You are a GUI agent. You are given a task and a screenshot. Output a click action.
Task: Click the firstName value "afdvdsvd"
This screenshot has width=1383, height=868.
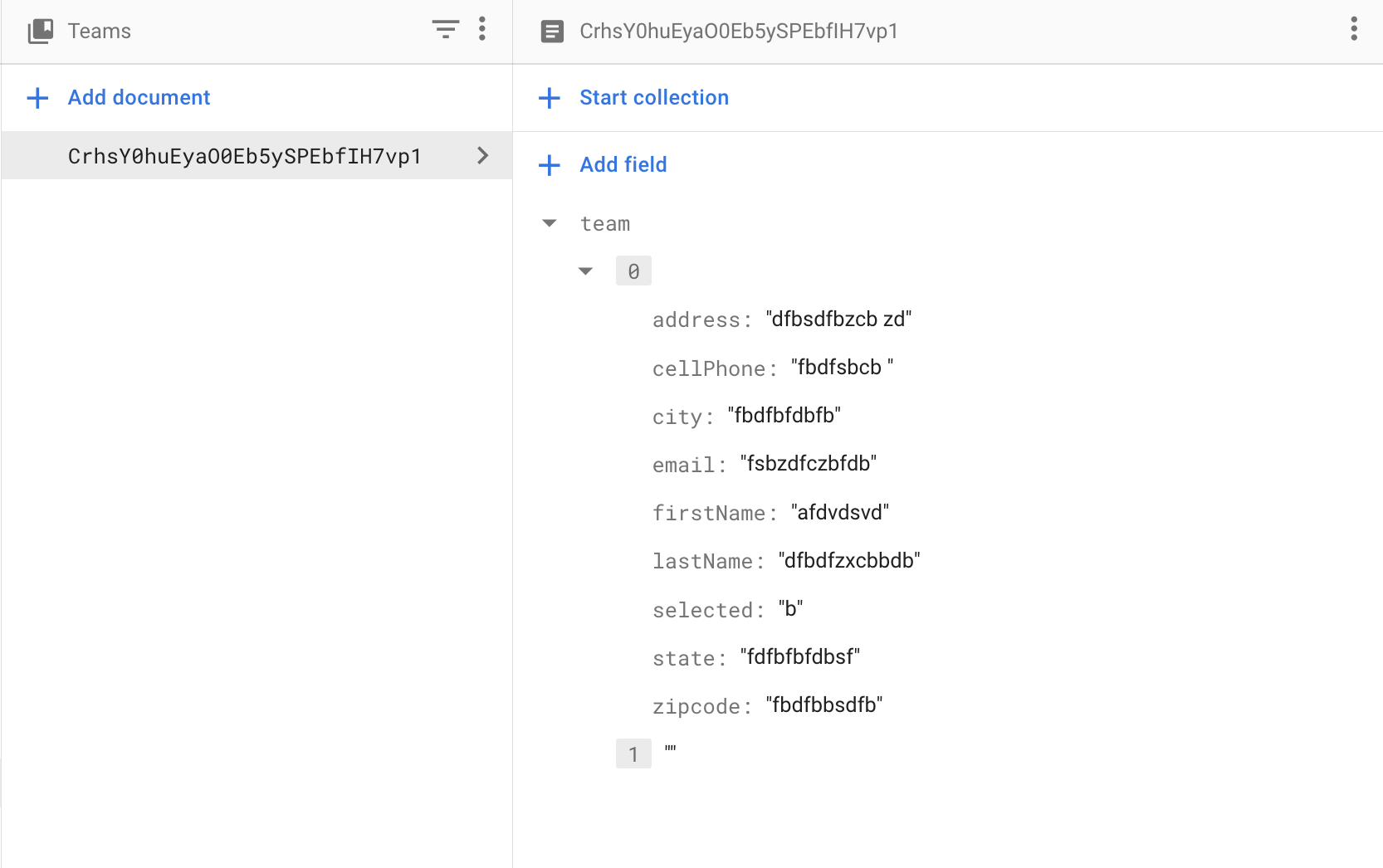pyautogui.click(x=840, y=513)
